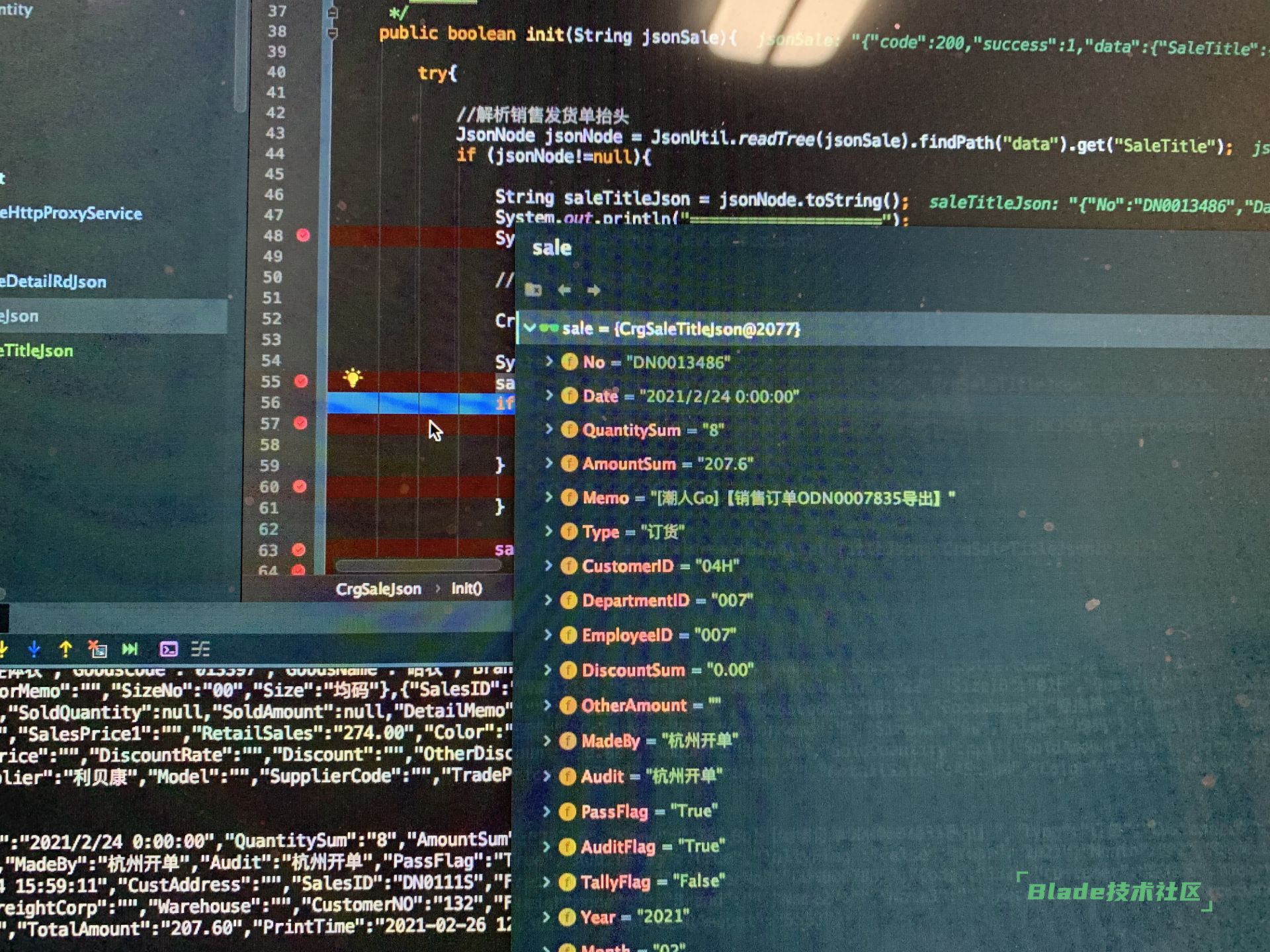Screen dimensions: 1270x952
Task: Expand the EmployeeID field node
Action: (x=548, y=634)
